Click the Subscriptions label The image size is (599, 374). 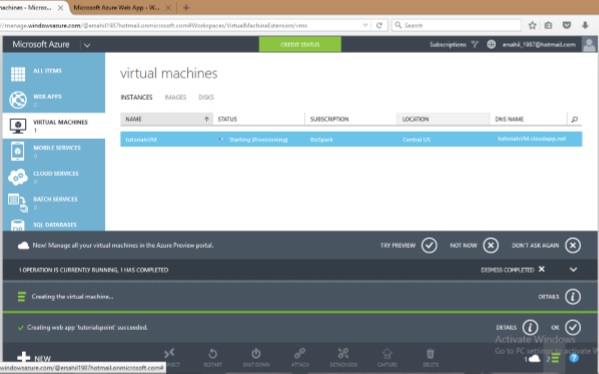click(448, 44)
